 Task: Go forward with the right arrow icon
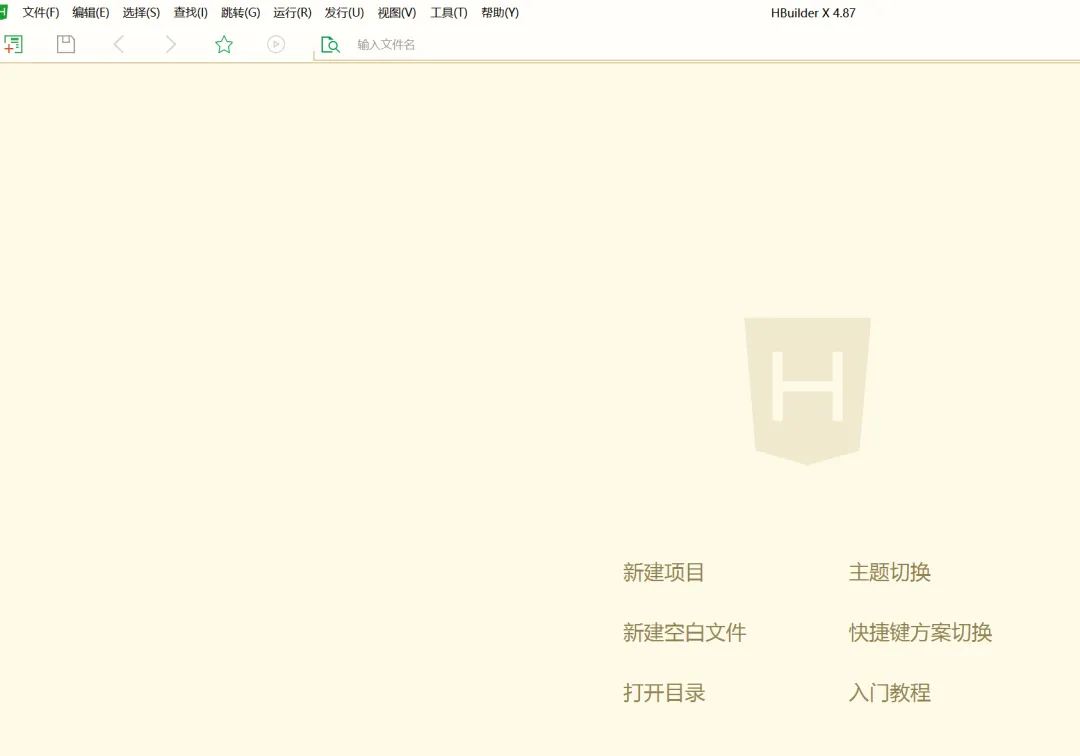(171, 45)
